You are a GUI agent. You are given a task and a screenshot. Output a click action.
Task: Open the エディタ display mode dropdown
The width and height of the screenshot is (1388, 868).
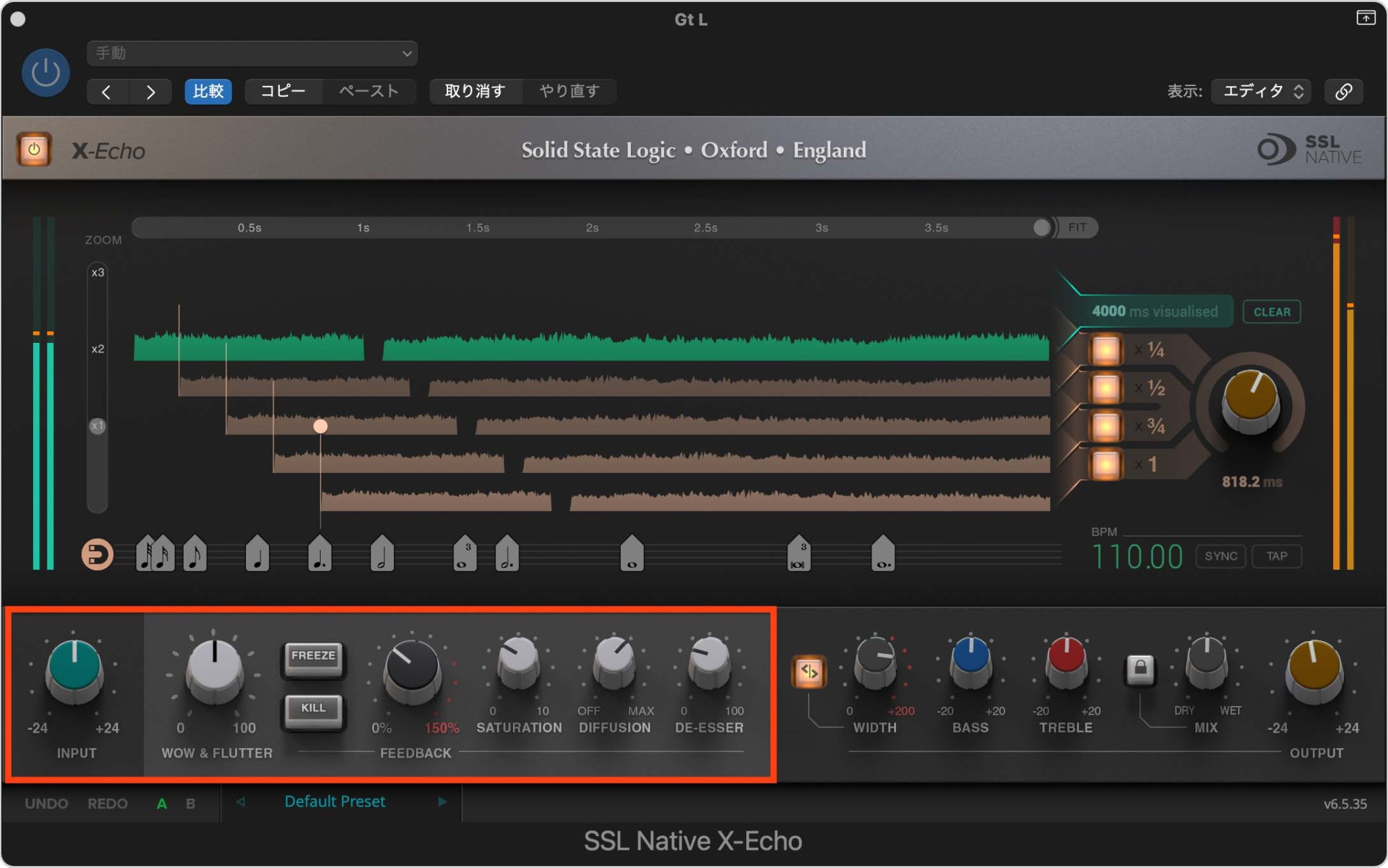tap(1261, 91)
